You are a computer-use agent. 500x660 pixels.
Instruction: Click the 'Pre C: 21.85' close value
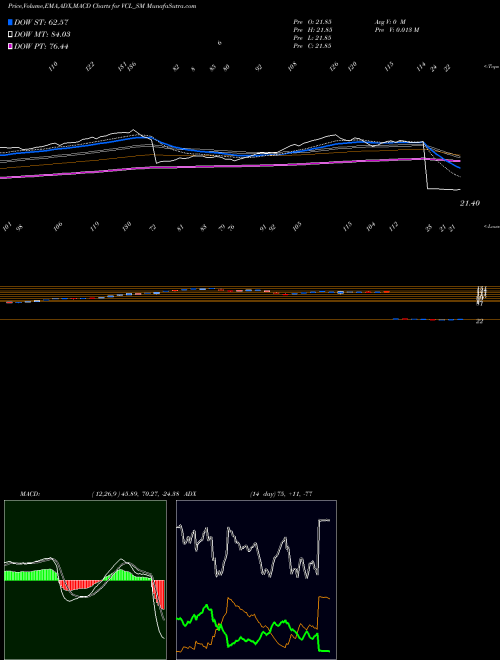[312, 45]
